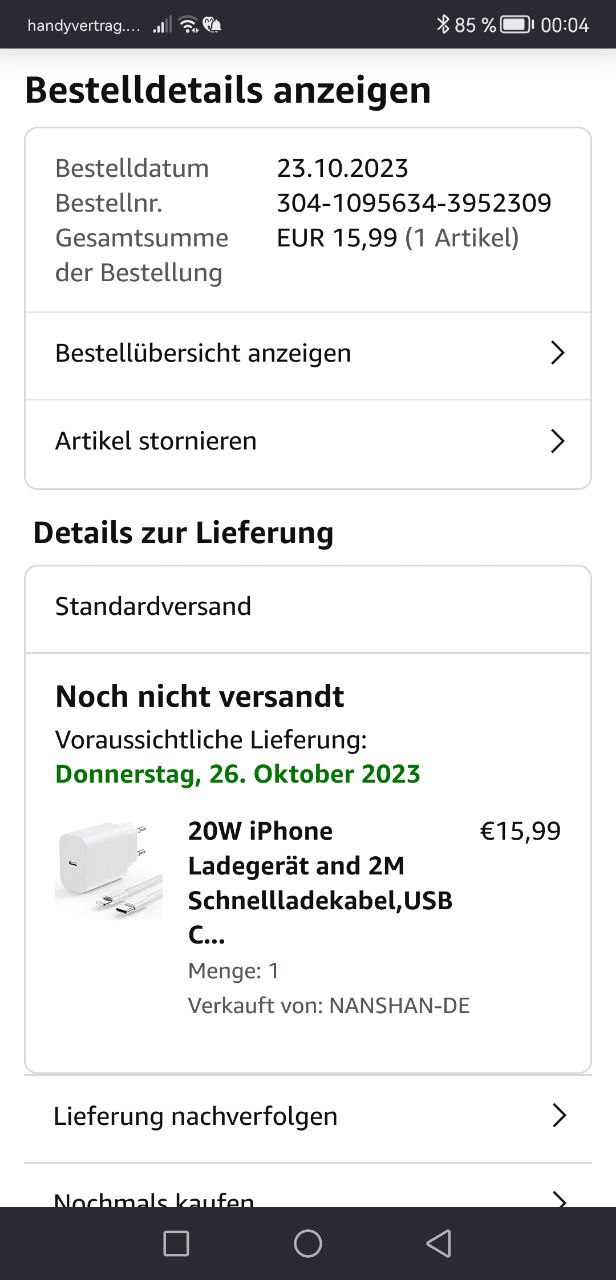Expand the Bestellübersicht anzeigen chevron
This screenshot has height=1280, width=616.
point(558,353)
